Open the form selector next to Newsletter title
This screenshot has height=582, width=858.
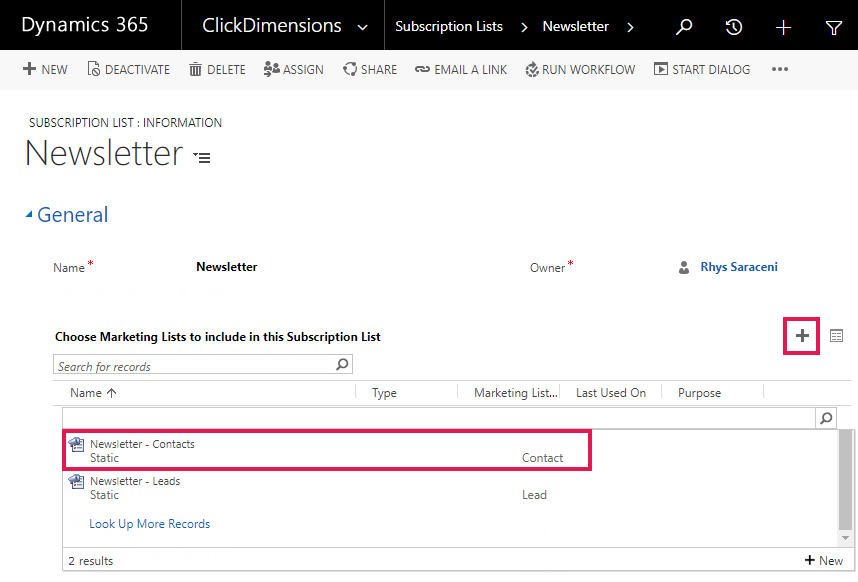click(202, 158)
